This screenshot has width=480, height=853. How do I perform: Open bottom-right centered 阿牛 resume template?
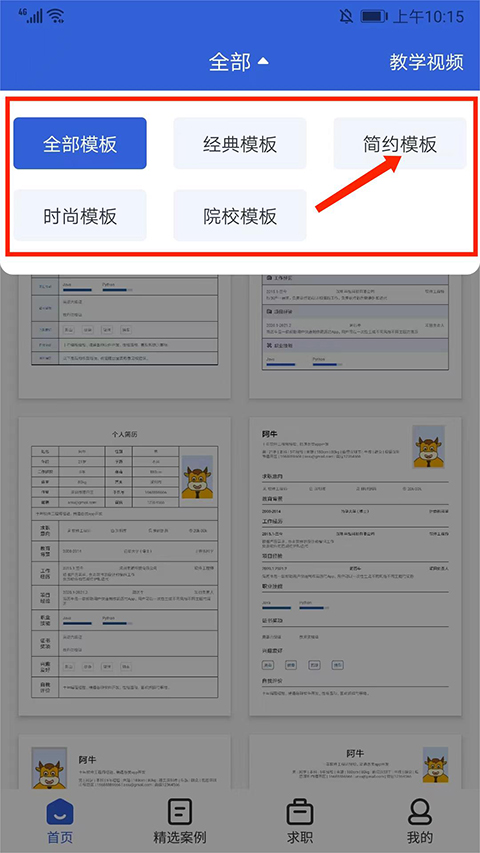pyautogui.click(x=355, y=762)
